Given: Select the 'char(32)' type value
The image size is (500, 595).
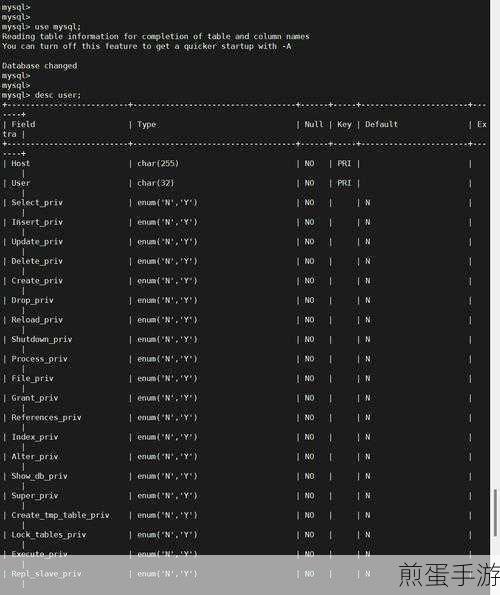Looking at the screenshot, I should [155, 183].
